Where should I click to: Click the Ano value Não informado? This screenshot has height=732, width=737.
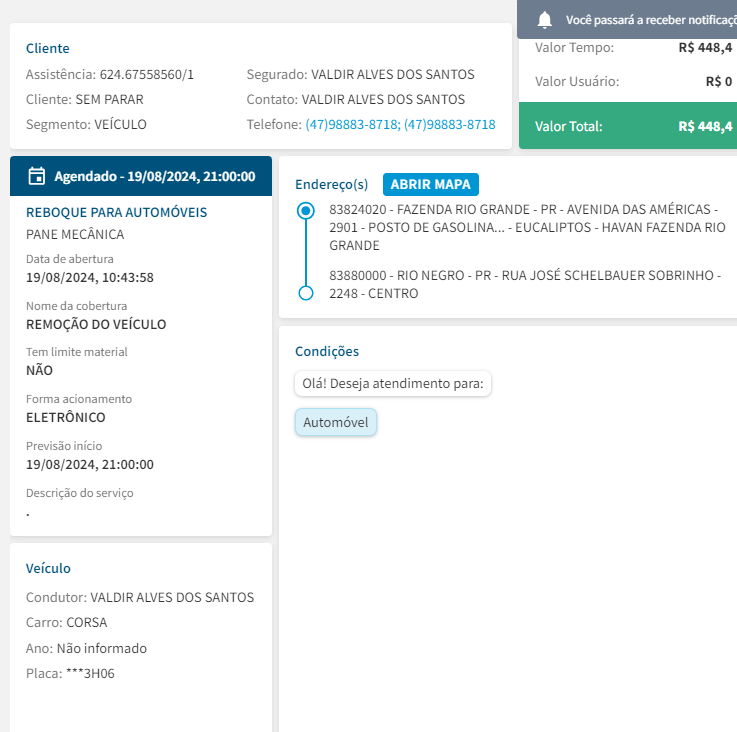(x=102, y=648)
